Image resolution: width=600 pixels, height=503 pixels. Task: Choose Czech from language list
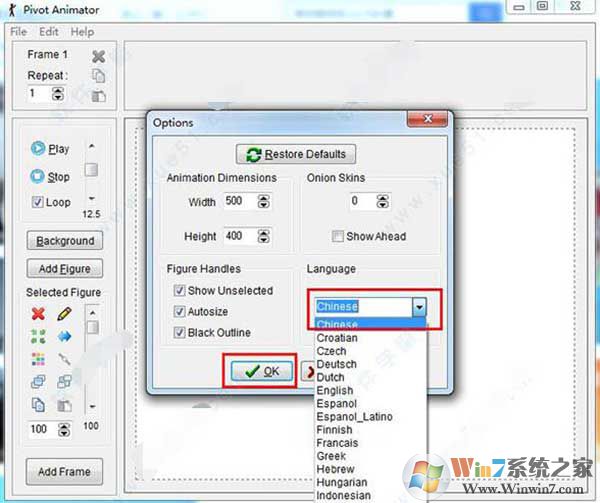point(370,351)
